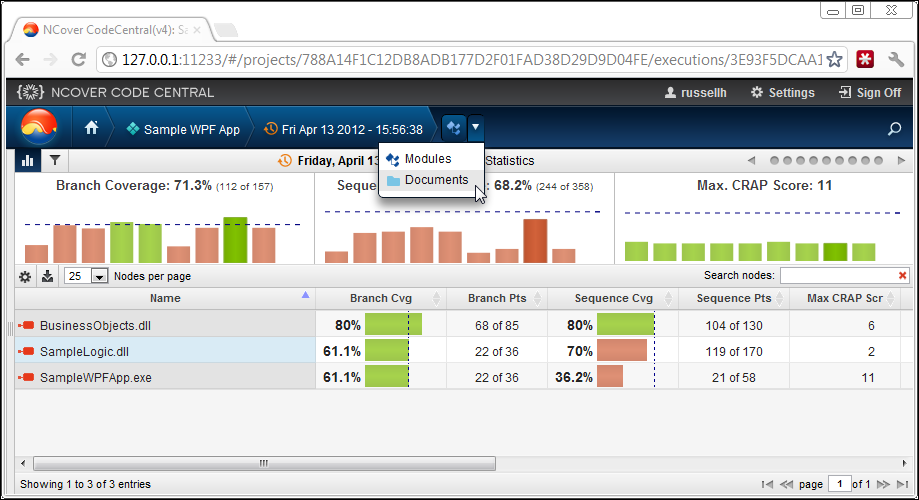
Task: Click the scrollbar left arrow
Action: [23, 464]
